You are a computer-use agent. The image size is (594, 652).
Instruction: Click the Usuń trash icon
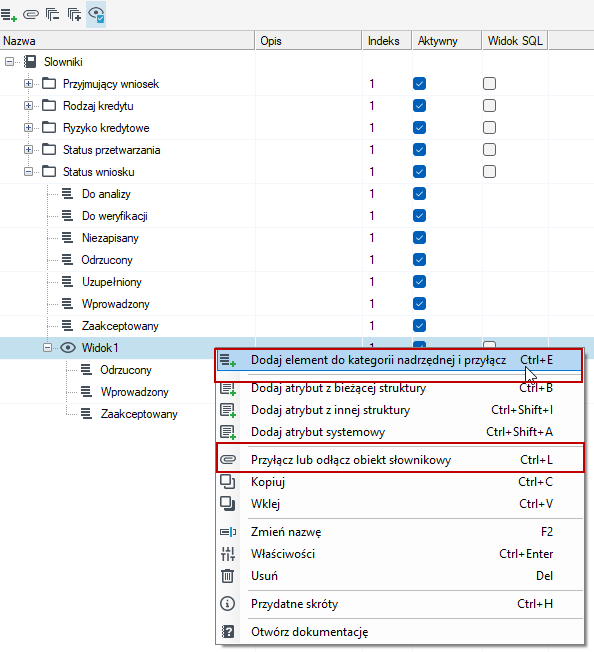tap(227, 576)
